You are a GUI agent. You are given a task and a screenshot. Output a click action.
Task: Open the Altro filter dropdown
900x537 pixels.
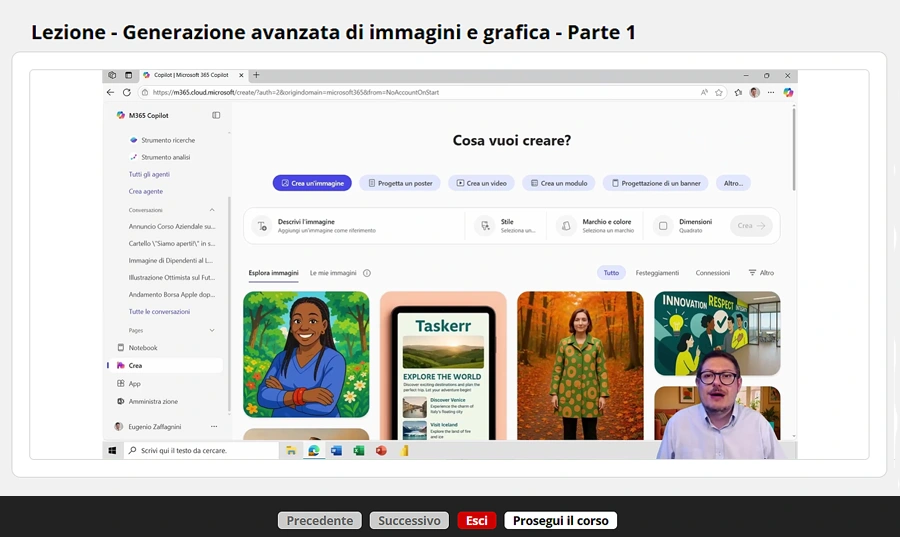(762, 273)
